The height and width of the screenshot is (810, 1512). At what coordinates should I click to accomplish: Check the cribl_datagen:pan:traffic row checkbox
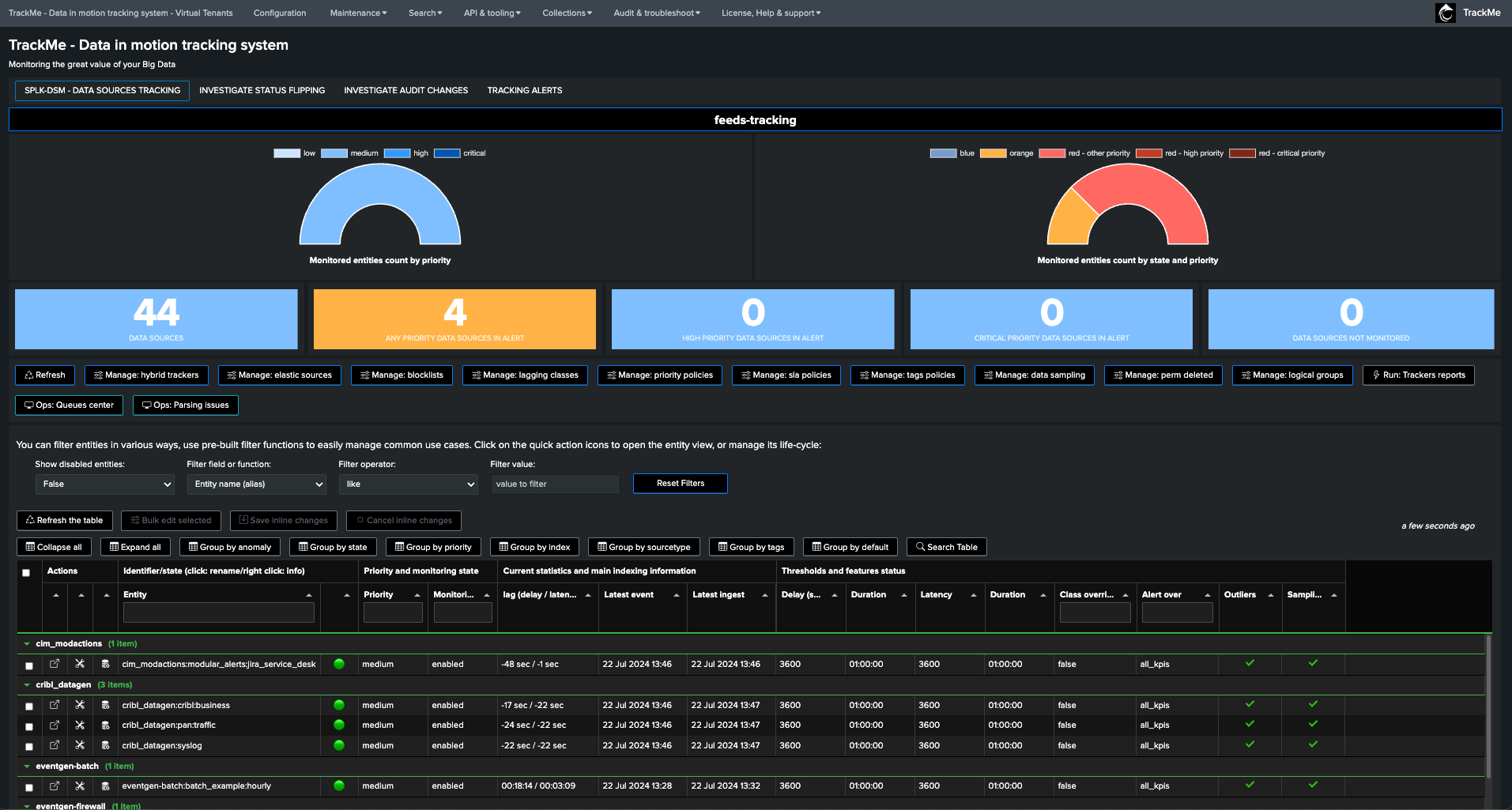29,726
